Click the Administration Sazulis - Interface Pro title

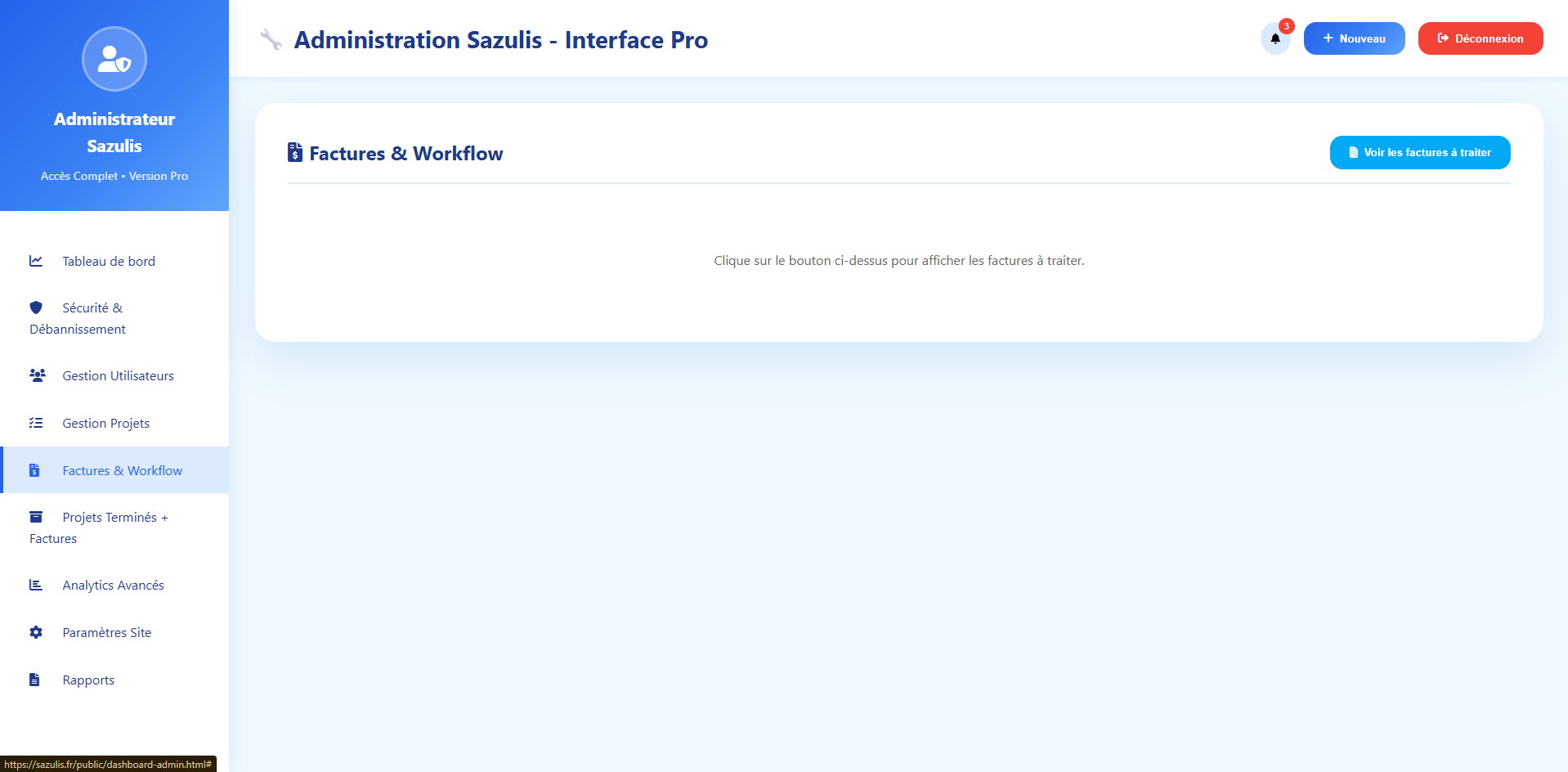[x=500, y=40]
